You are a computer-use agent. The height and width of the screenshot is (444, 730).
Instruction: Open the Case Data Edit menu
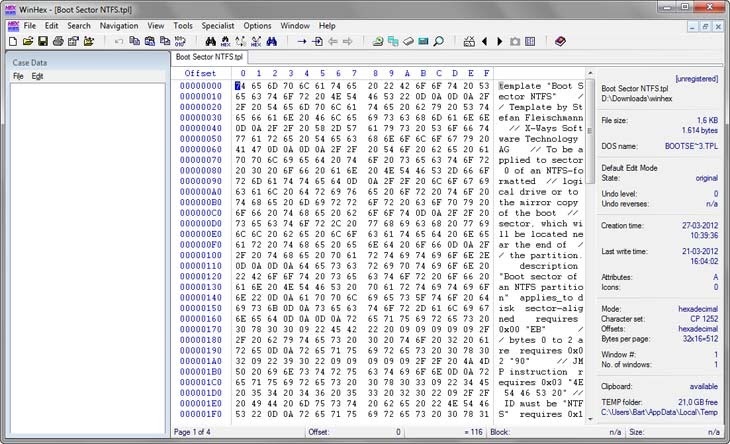(x=37, y=76)
